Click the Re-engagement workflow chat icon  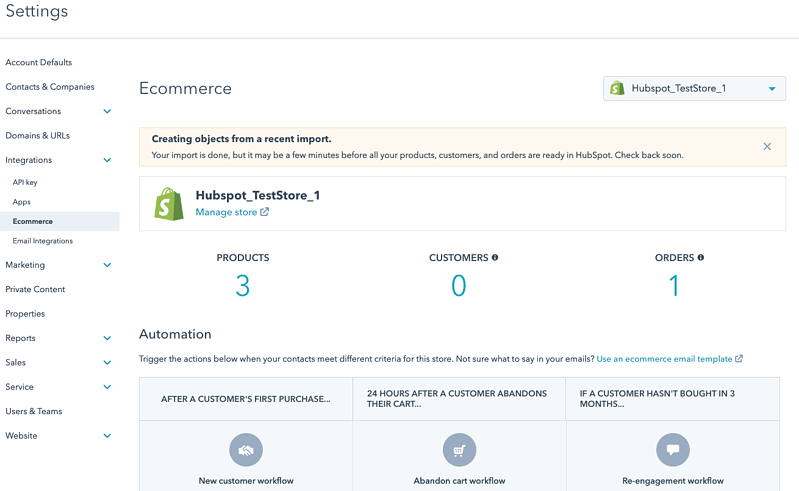point(672,450)
